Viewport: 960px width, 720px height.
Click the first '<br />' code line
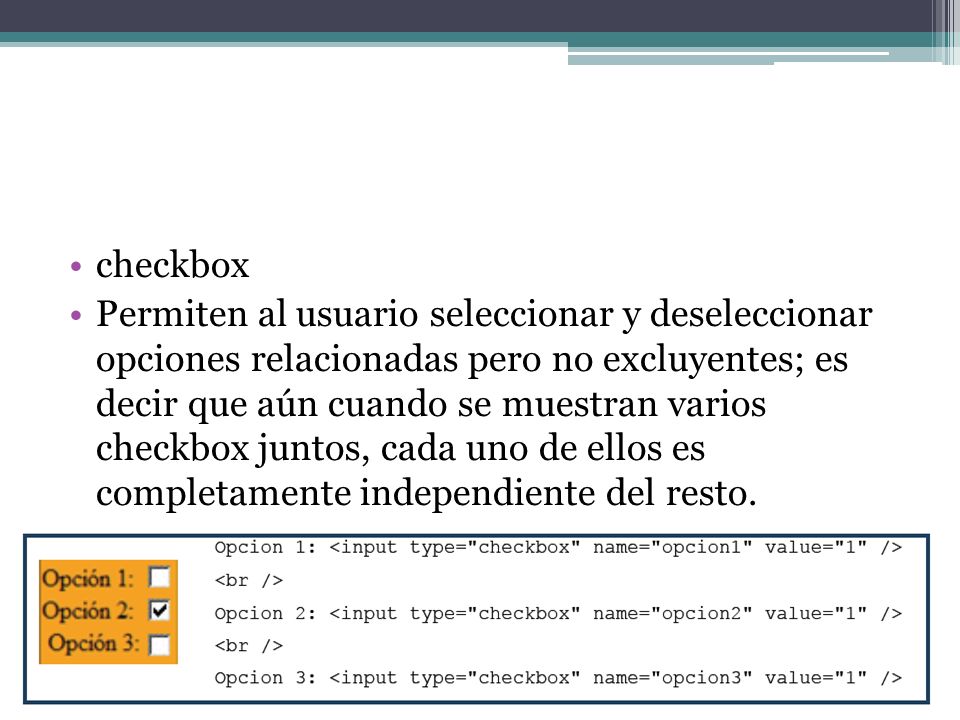(x=249, y=580)
